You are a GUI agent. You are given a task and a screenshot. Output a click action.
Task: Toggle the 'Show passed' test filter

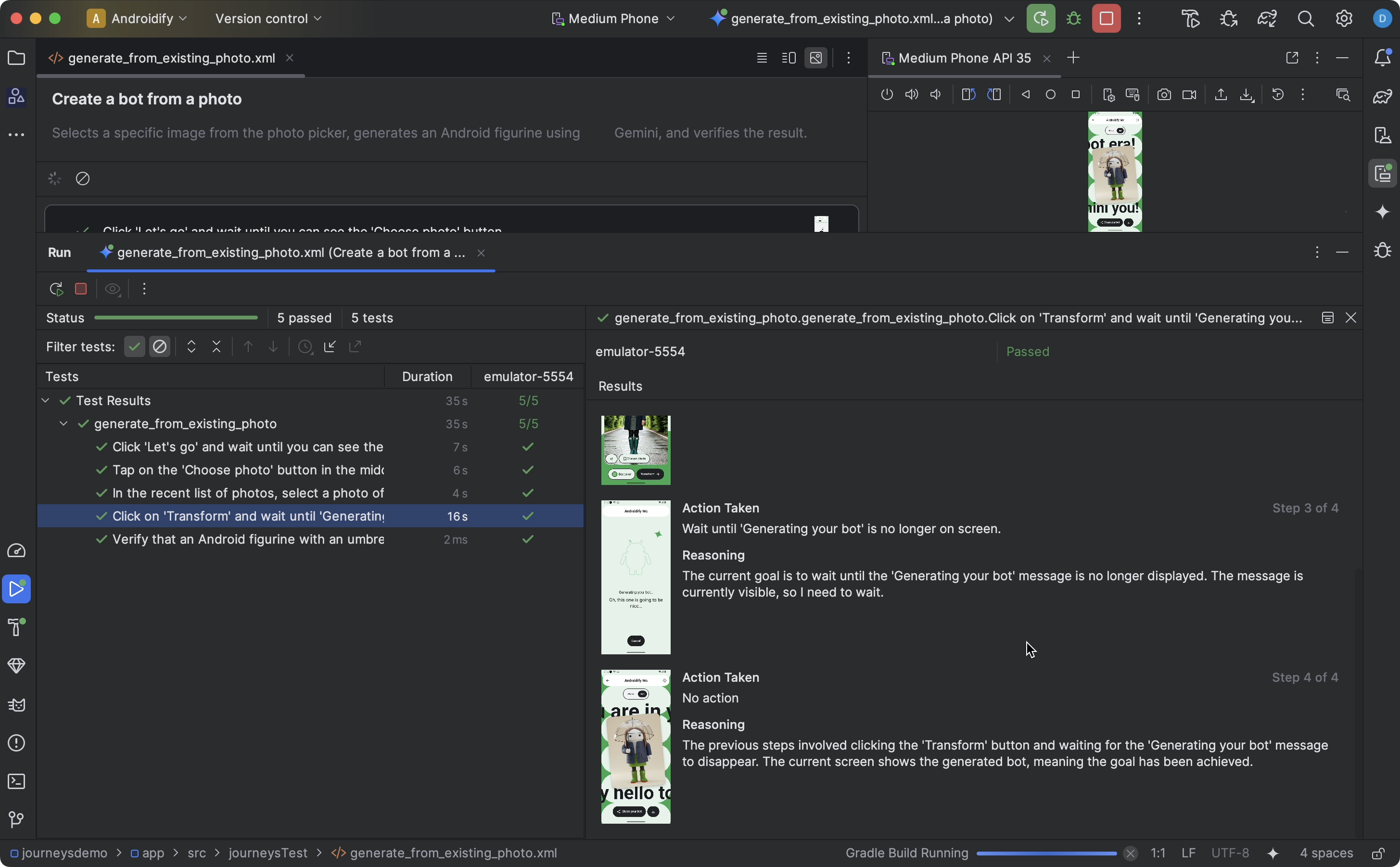pyautogui.click(x=134, y=347)
